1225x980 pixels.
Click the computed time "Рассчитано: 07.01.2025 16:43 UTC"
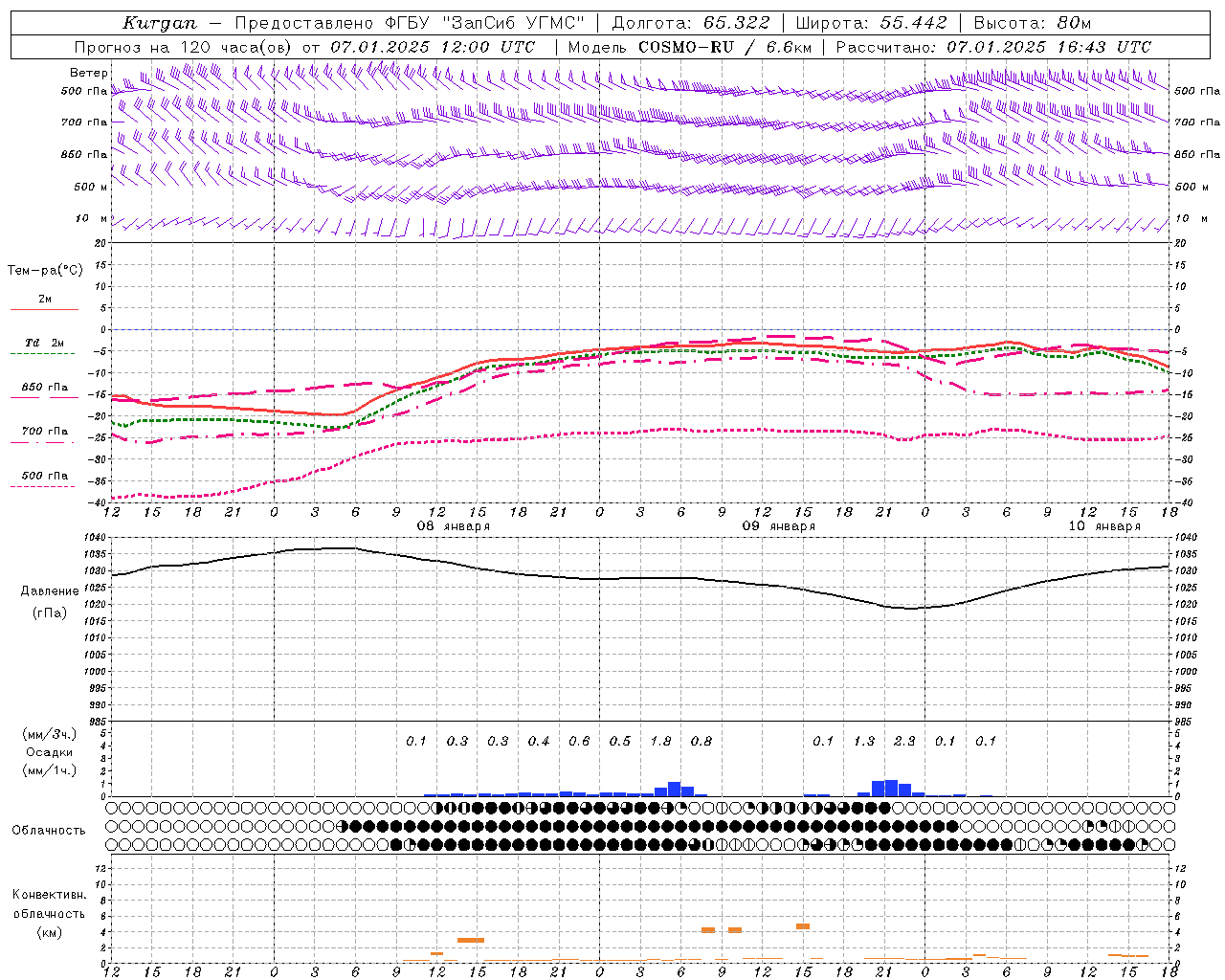pyautogui.click(x=993, y=47)
